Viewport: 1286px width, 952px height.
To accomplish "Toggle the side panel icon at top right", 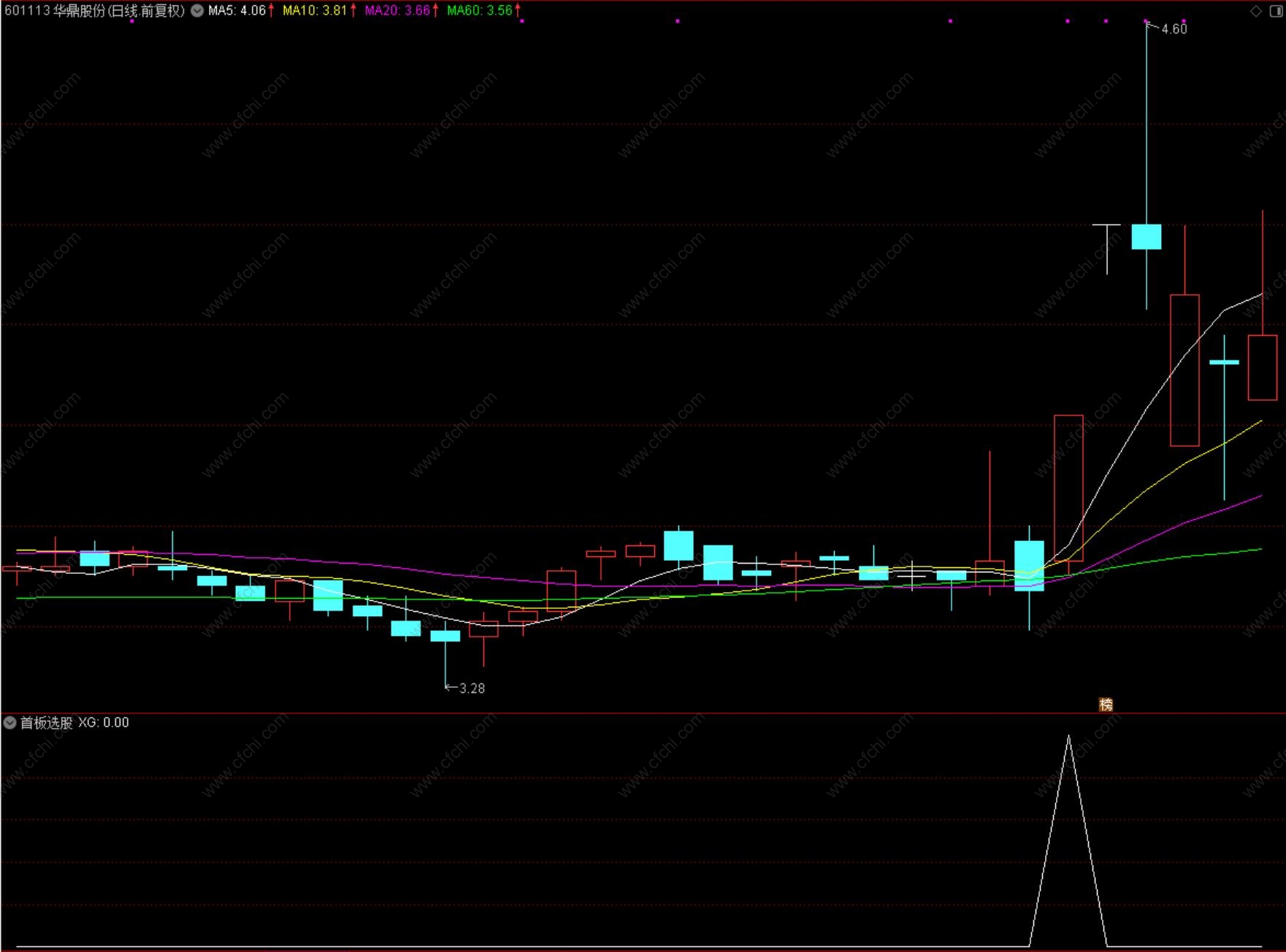I will click(1276, 11).
